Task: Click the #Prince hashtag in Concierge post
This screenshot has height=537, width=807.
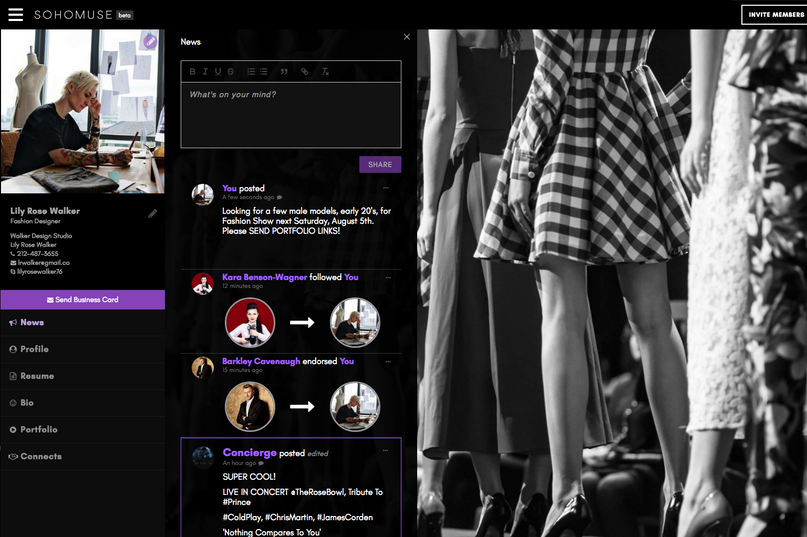Action: [237, 502]
